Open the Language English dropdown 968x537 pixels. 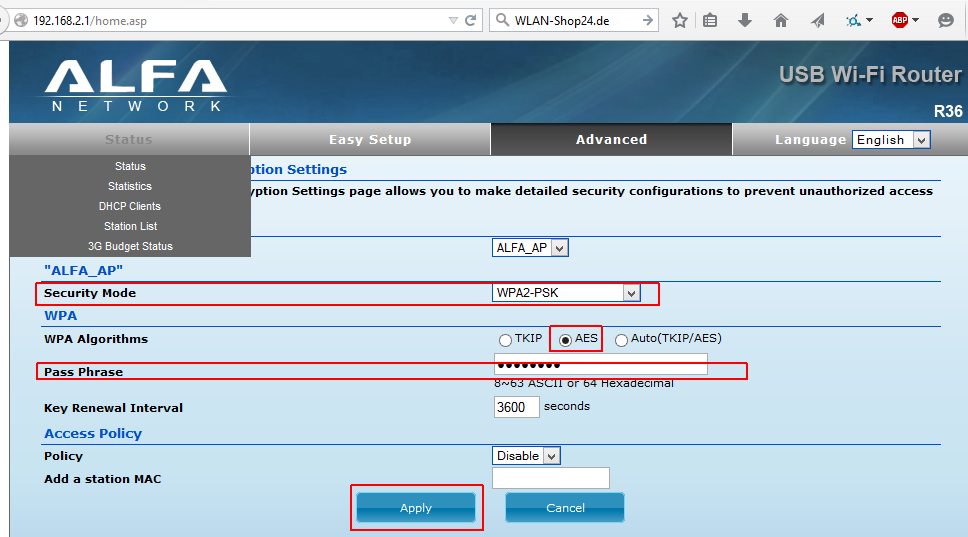(x=891, y=139)
